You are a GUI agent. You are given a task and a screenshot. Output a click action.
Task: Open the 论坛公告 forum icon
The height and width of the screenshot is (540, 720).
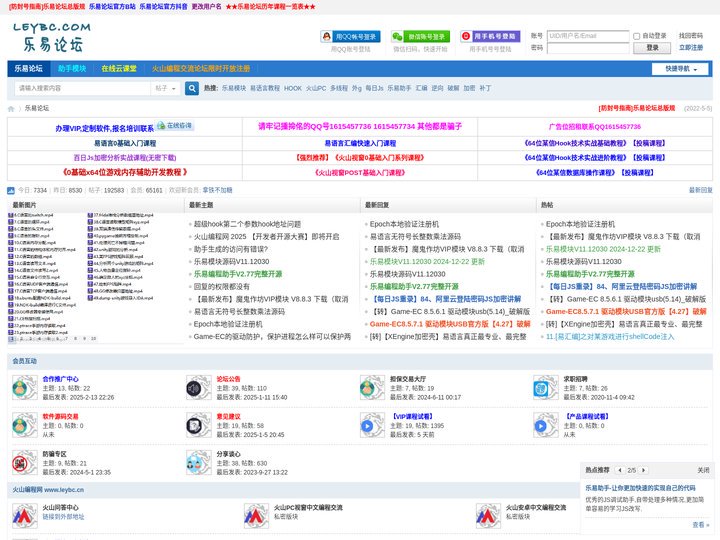tap(198, 388)
